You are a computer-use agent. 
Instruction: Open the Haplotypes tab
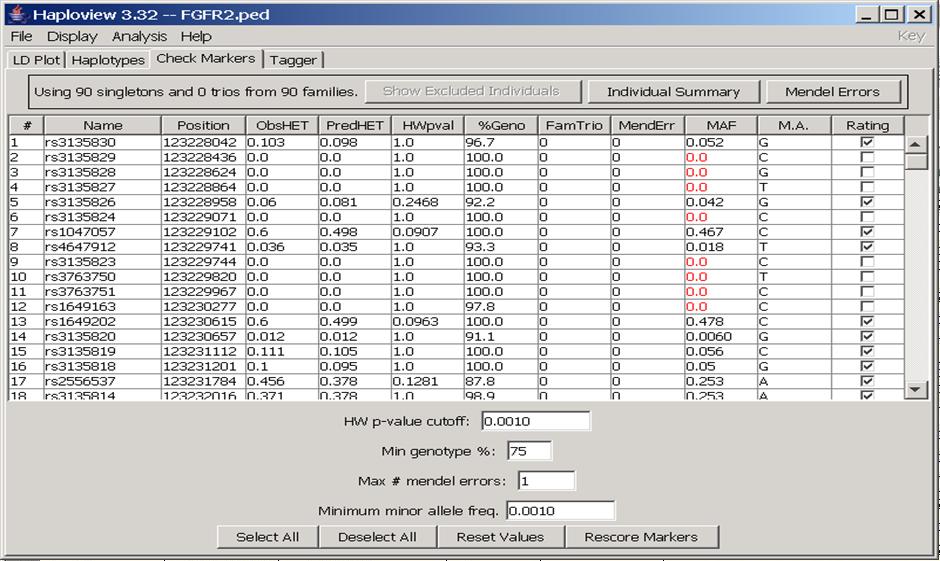tap(108, 60)
